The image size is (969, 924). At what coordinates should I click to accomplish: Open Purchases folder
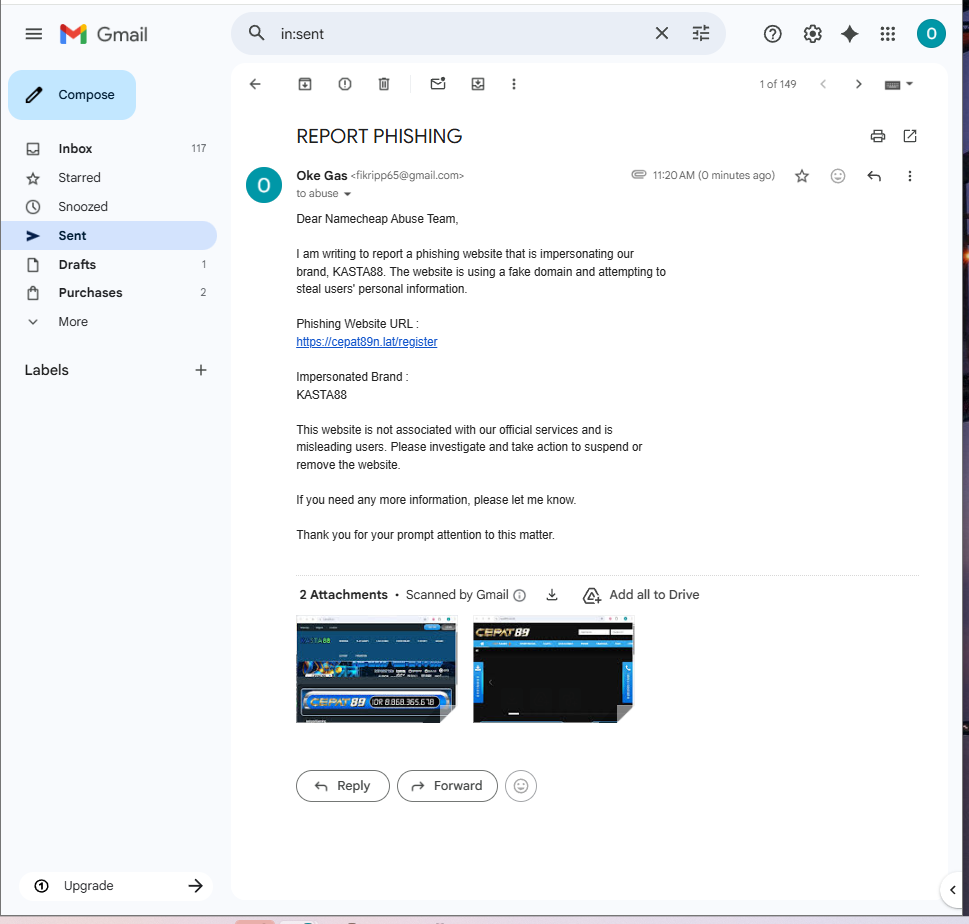(109, 292)
